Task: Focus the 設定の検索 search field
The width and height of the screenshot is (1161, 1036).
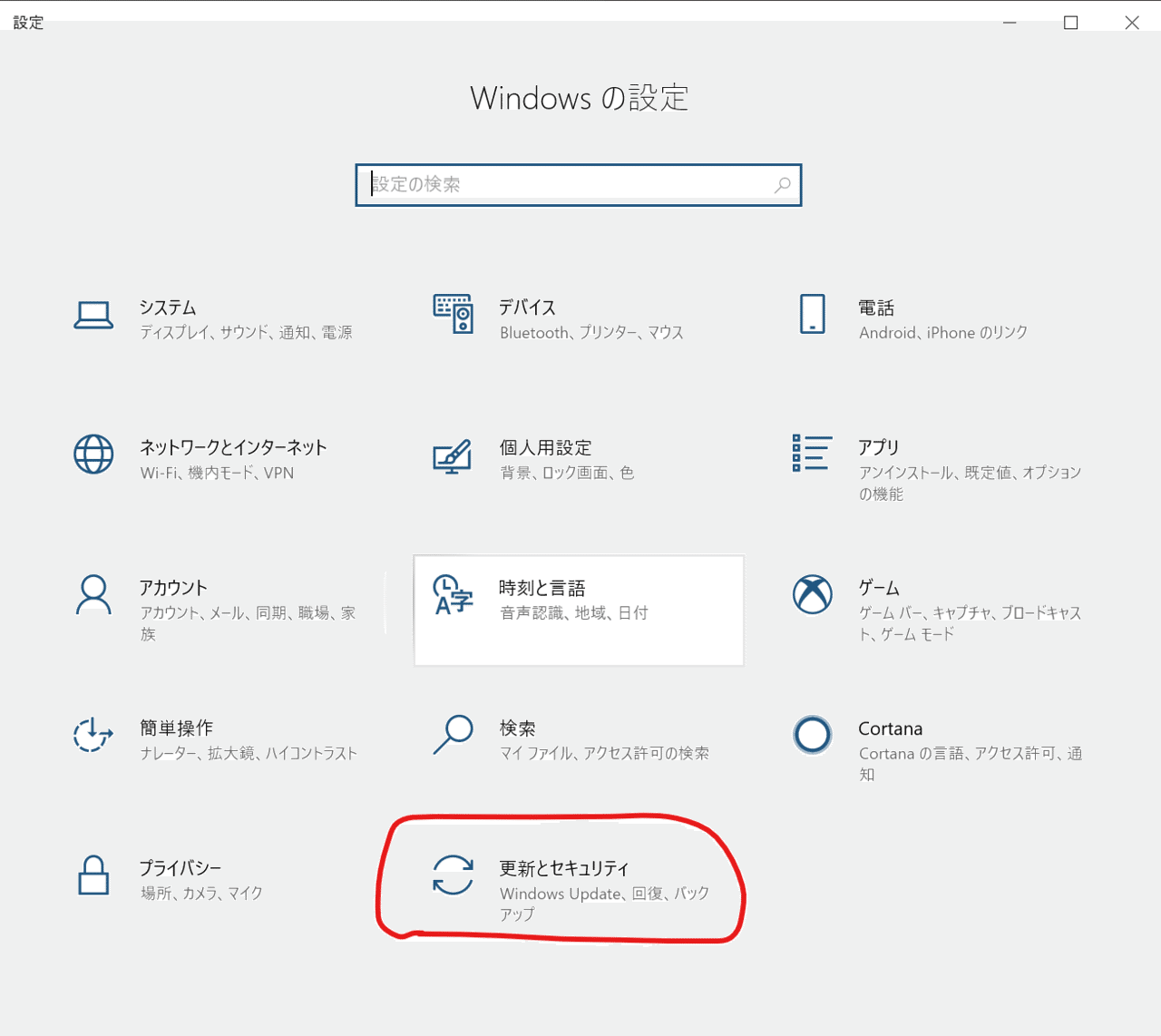Action: (x=579, y=185)
